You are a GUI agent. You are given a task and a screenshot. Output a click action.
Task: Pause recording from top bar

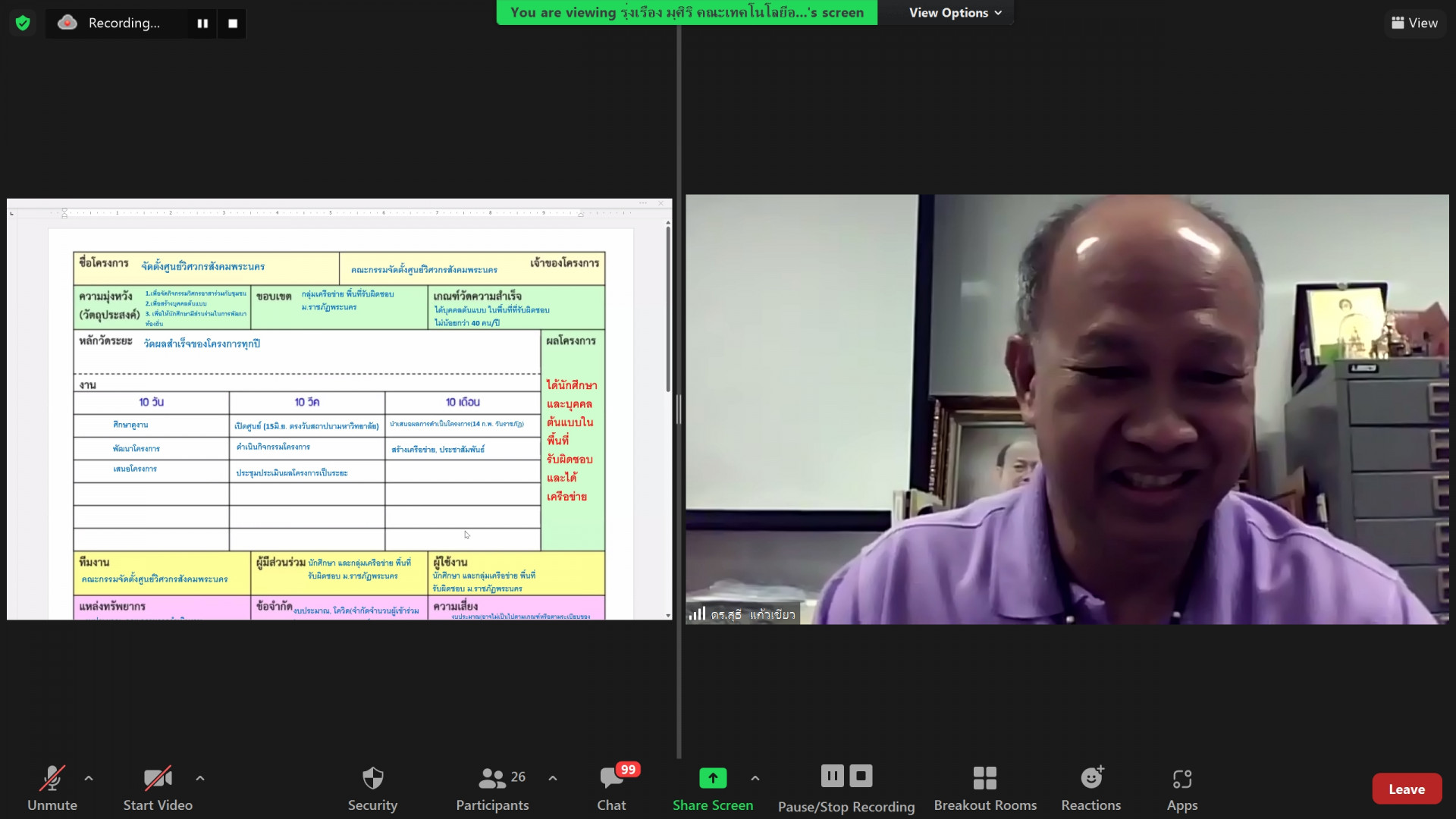point(202,24)
